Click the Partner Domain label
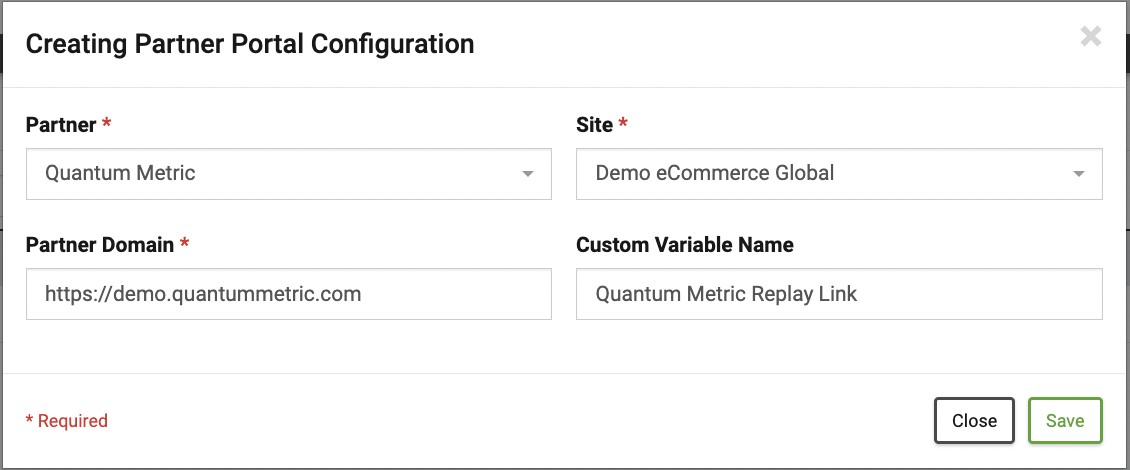The width and height of the screenshot is (1130, 470). pos(99,245)
